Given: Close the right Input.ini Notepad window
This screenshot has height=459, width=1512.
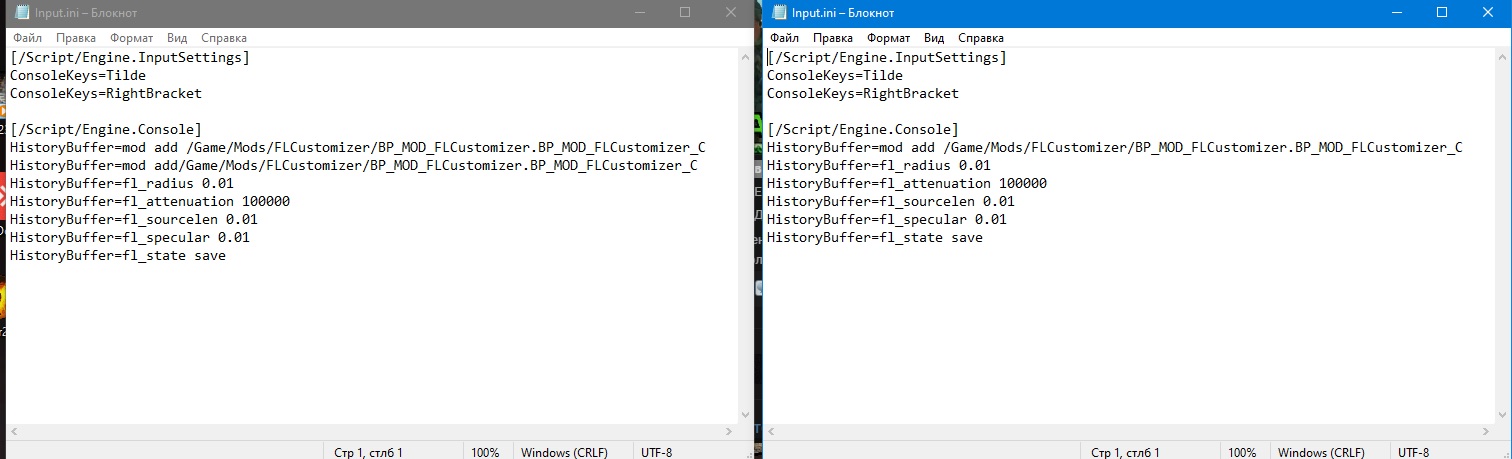Looking at the screenshot, I should (x=1488, y=13).
